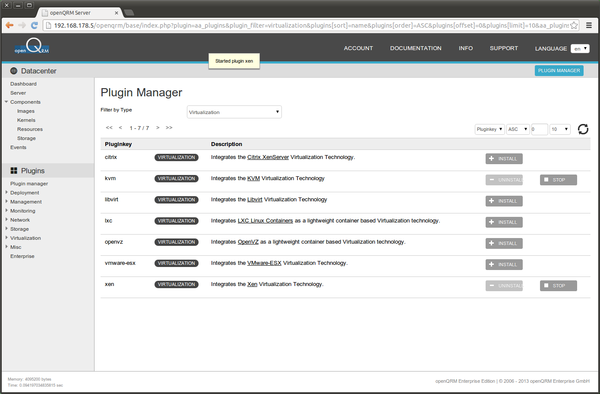Follow the VMware-ESX link

pyautogui.click(x=264, y=263)
